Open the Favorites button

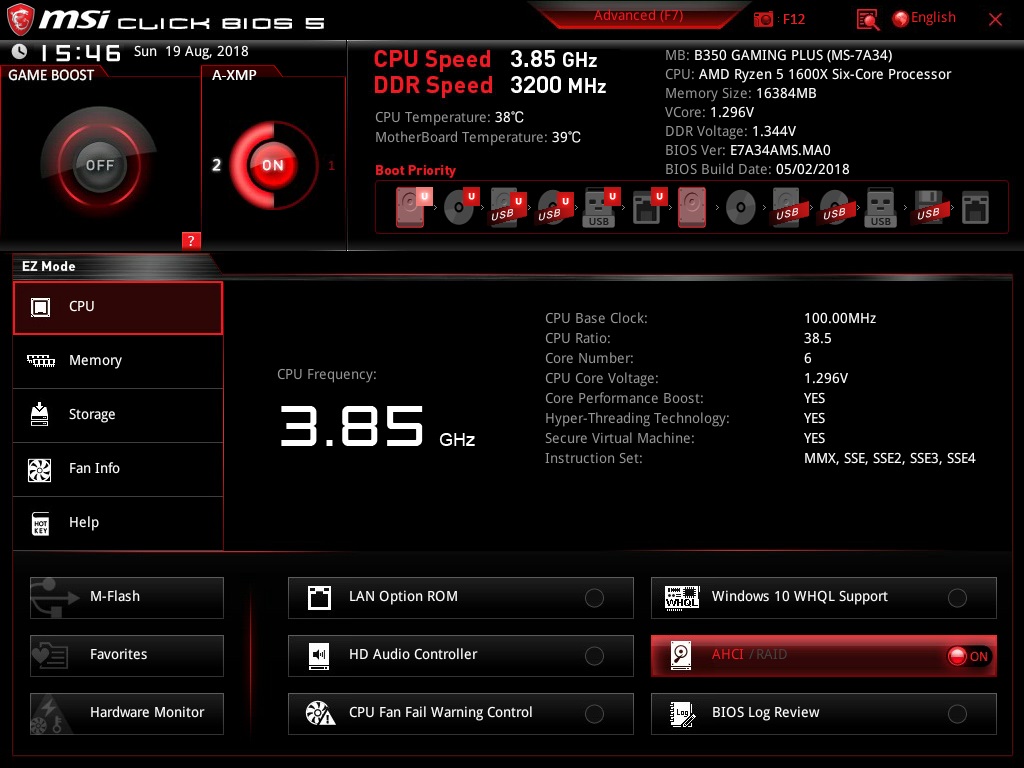127,656
